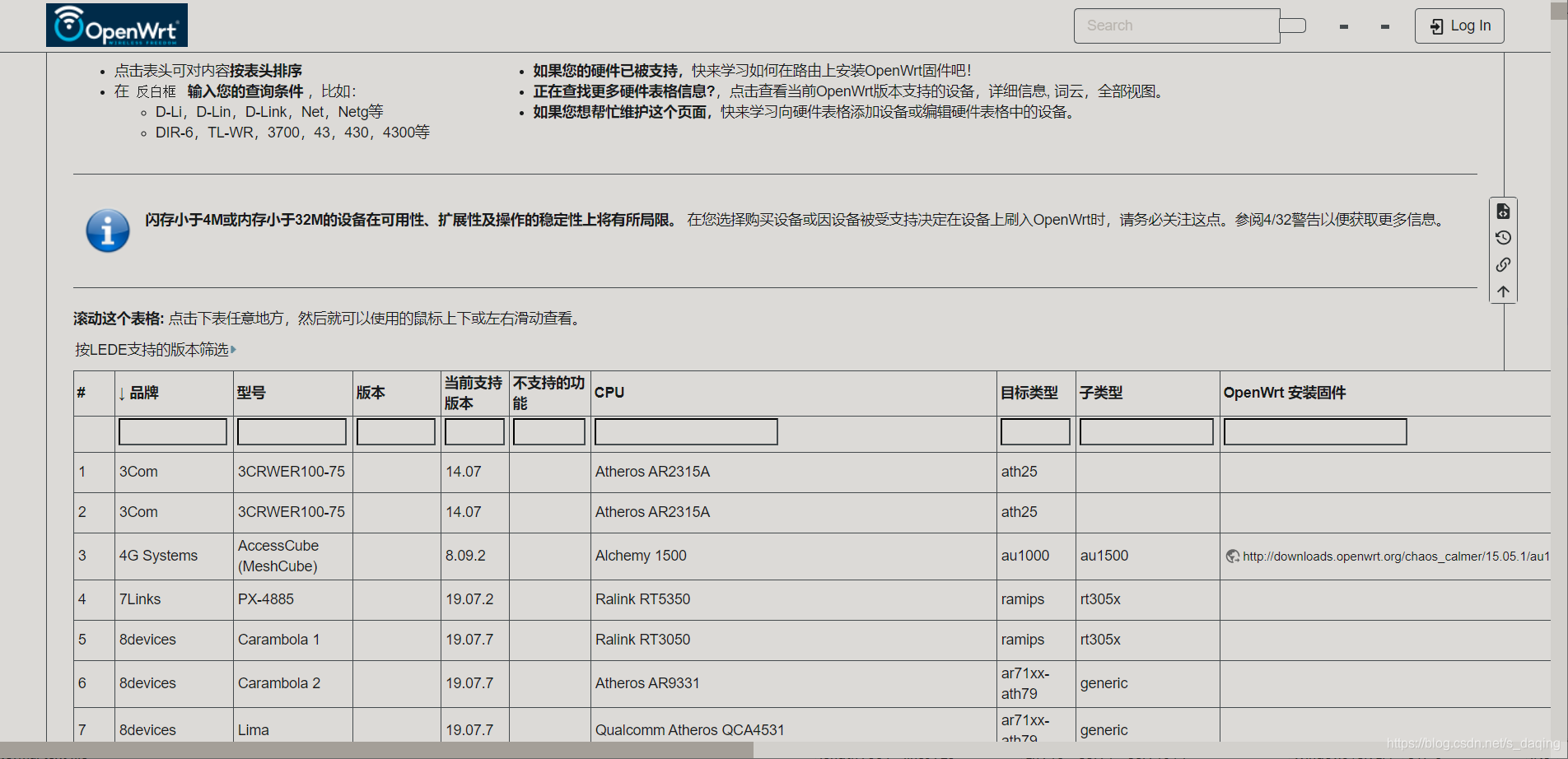The image size is (1568, 759).
Task: Click the horizontal scrollbar thumb
Action: pyautogui.click(x=376, y=750)
